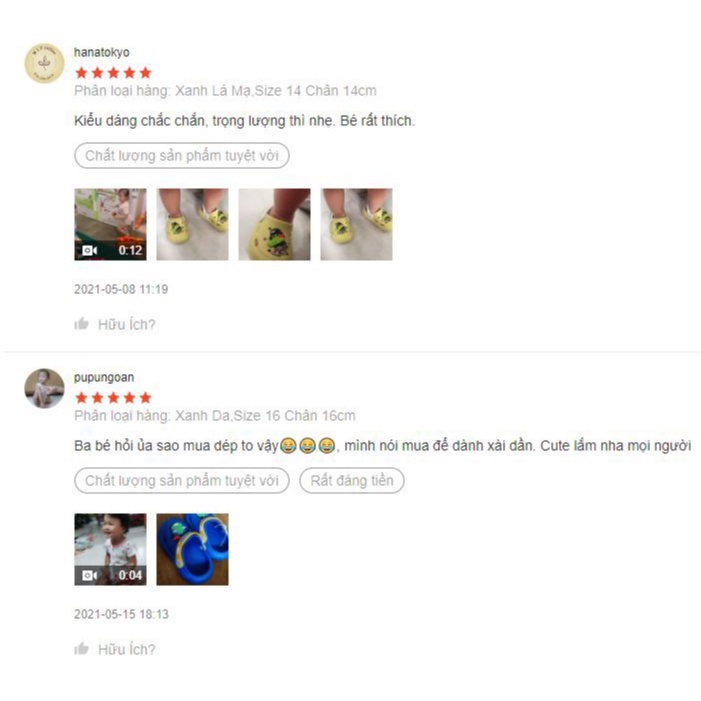The image size is (701, 701).
Task: Click the 2021-05-15 18:13 timestamp
Action: [x=121, y=614]
